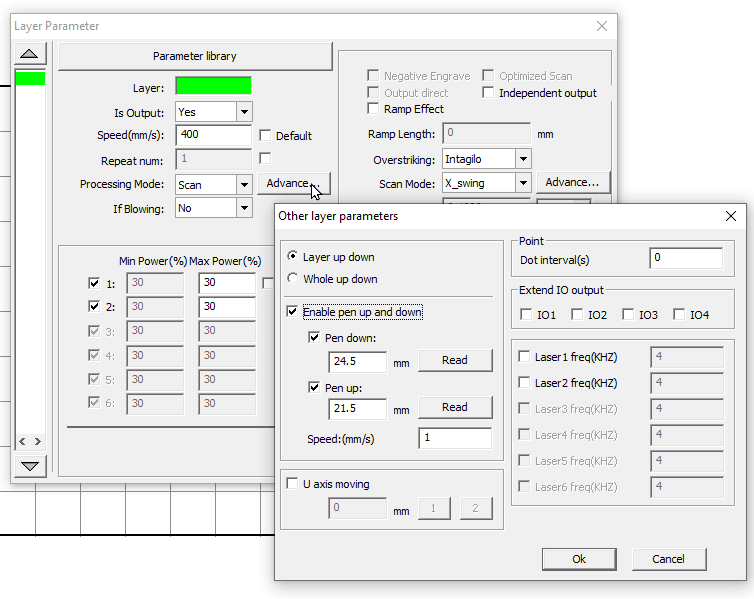
Task: Close the Other layer parameters dialog
Action: point(731,216)
